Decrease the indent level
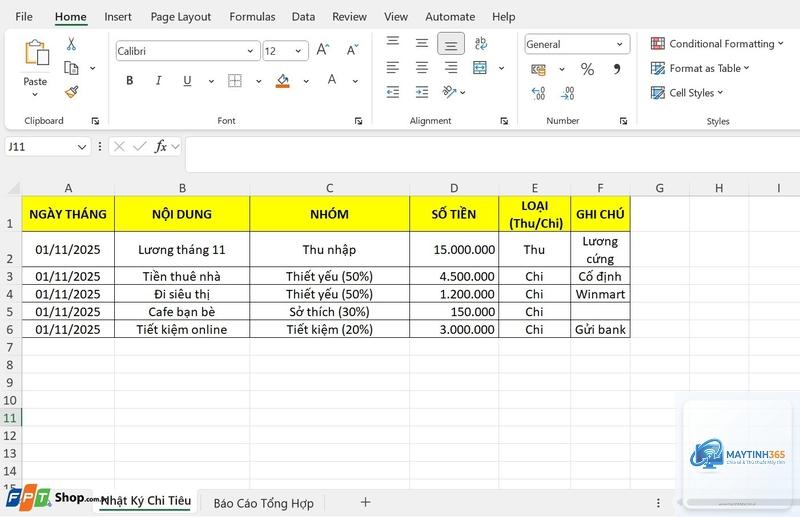 tap(393, 92)
